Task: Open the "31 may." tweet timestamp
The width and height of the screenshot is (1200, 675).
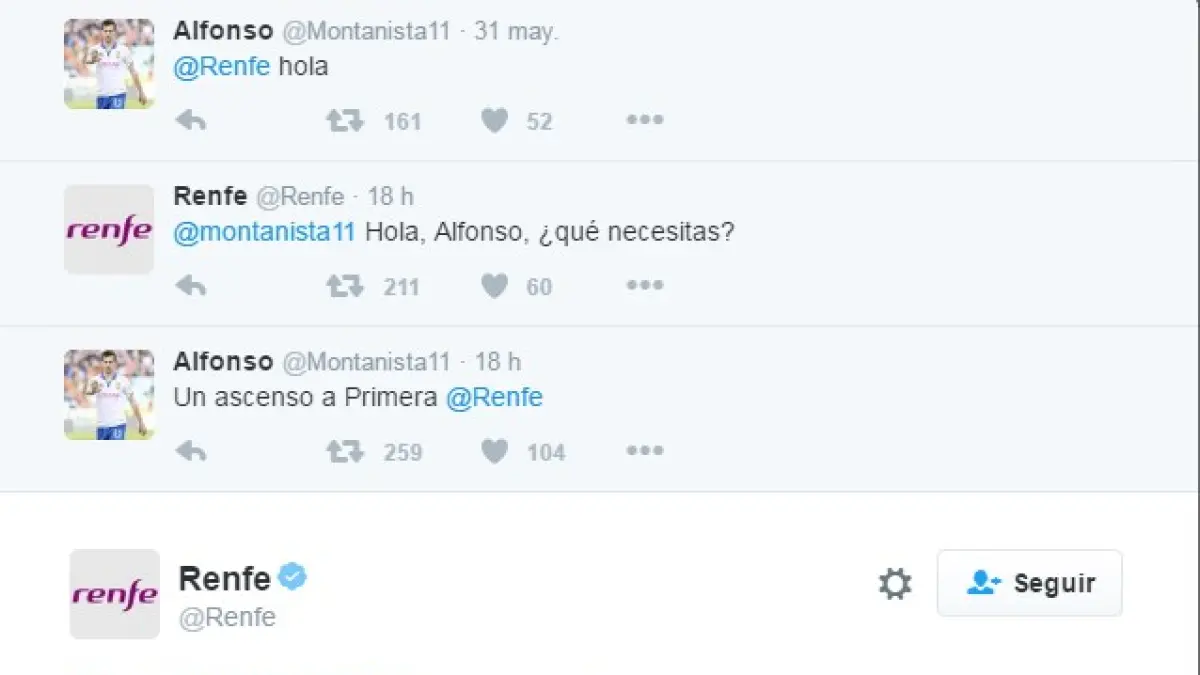Action: [x=516, y=31]
